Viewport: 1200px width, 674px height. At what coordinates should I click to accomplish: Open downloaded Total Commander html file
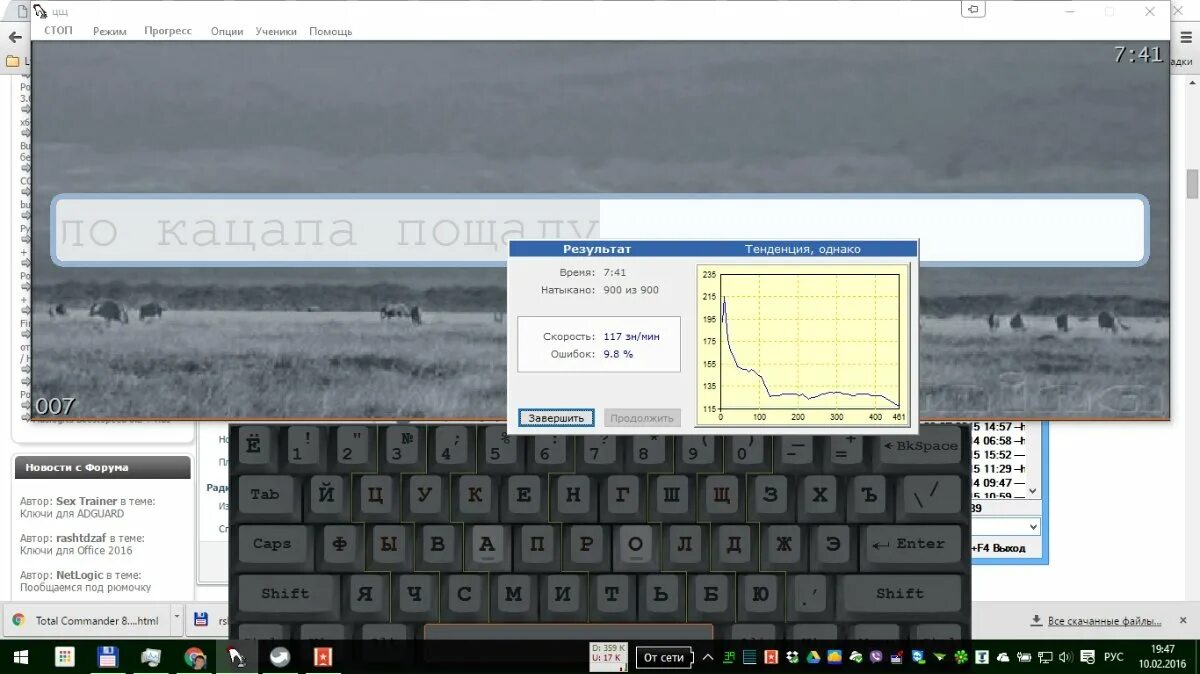[x=88, y=620]
